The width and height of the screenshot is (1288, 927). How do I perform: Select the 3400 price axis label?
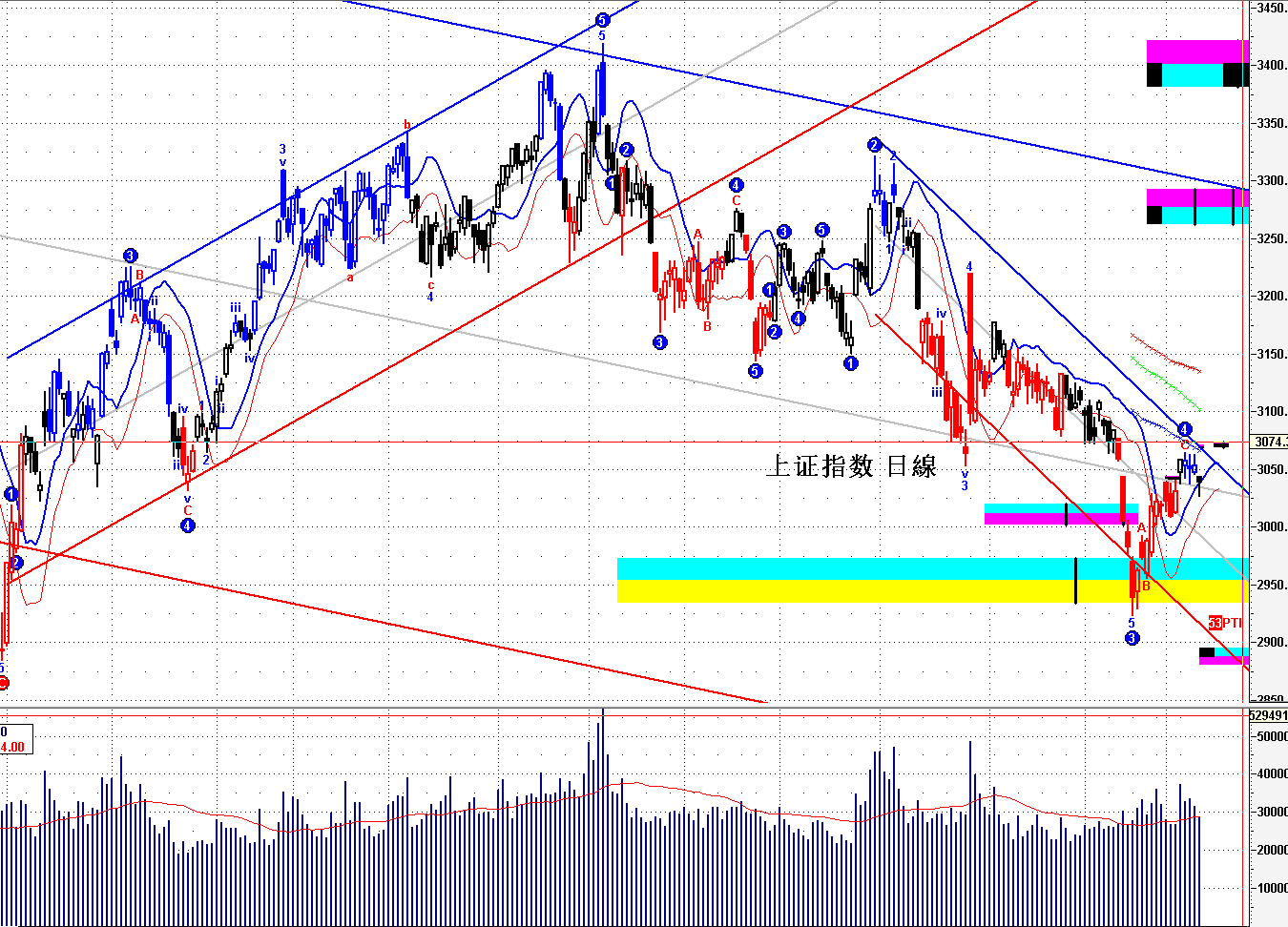tap(1270, 65)
